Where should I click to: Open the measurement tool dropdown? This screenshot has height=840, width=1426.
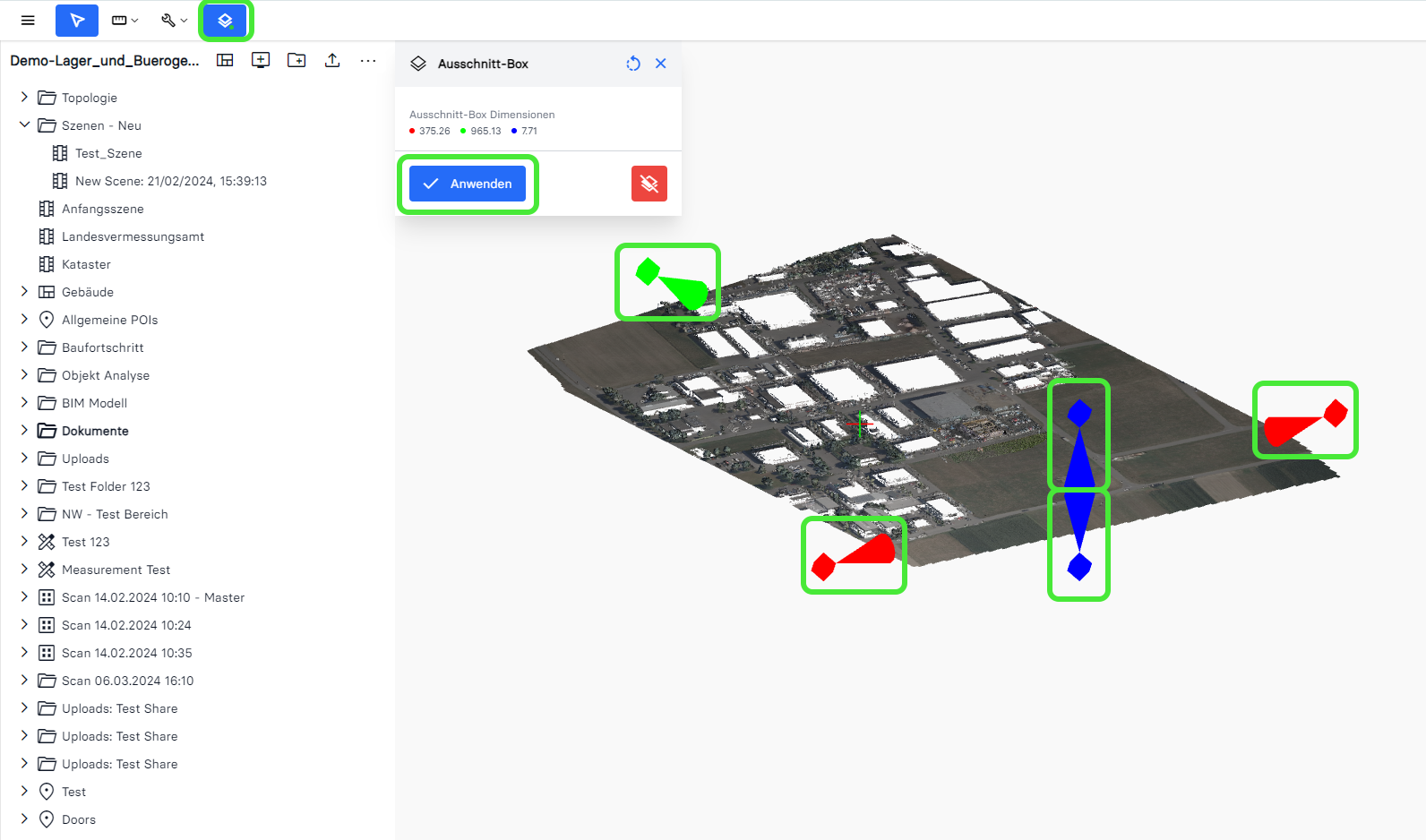point(125,20)
